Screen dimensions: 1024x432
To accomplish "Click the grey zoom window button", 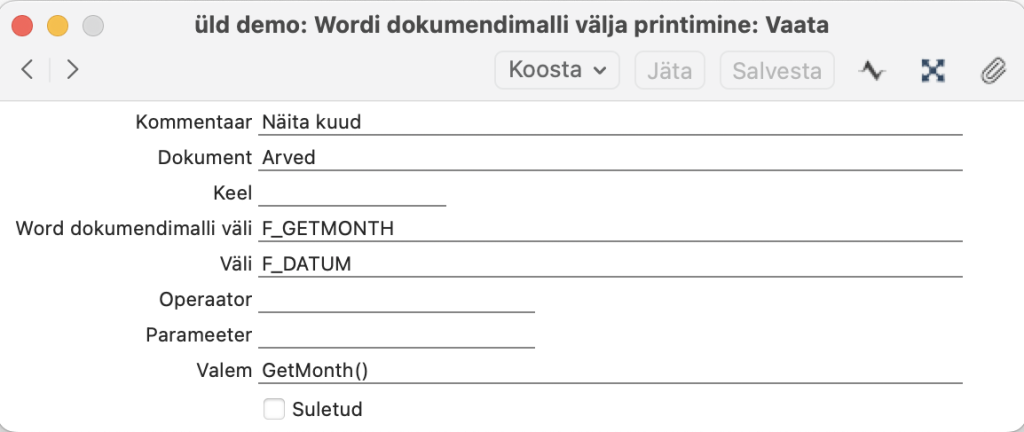I will coord(93,26).
